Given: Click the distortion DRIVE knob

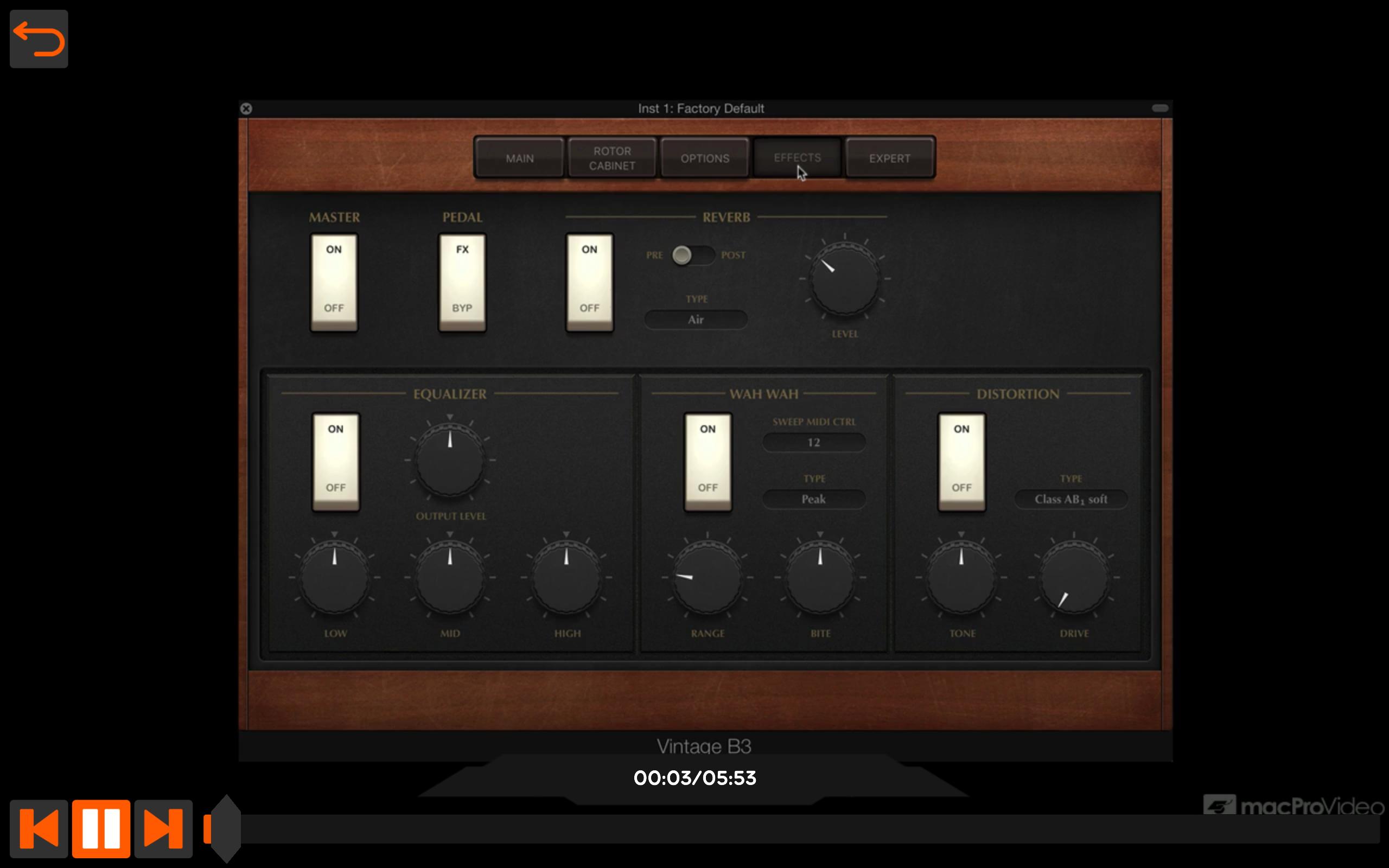Looking at the screenshot, I should [1074, 578].
